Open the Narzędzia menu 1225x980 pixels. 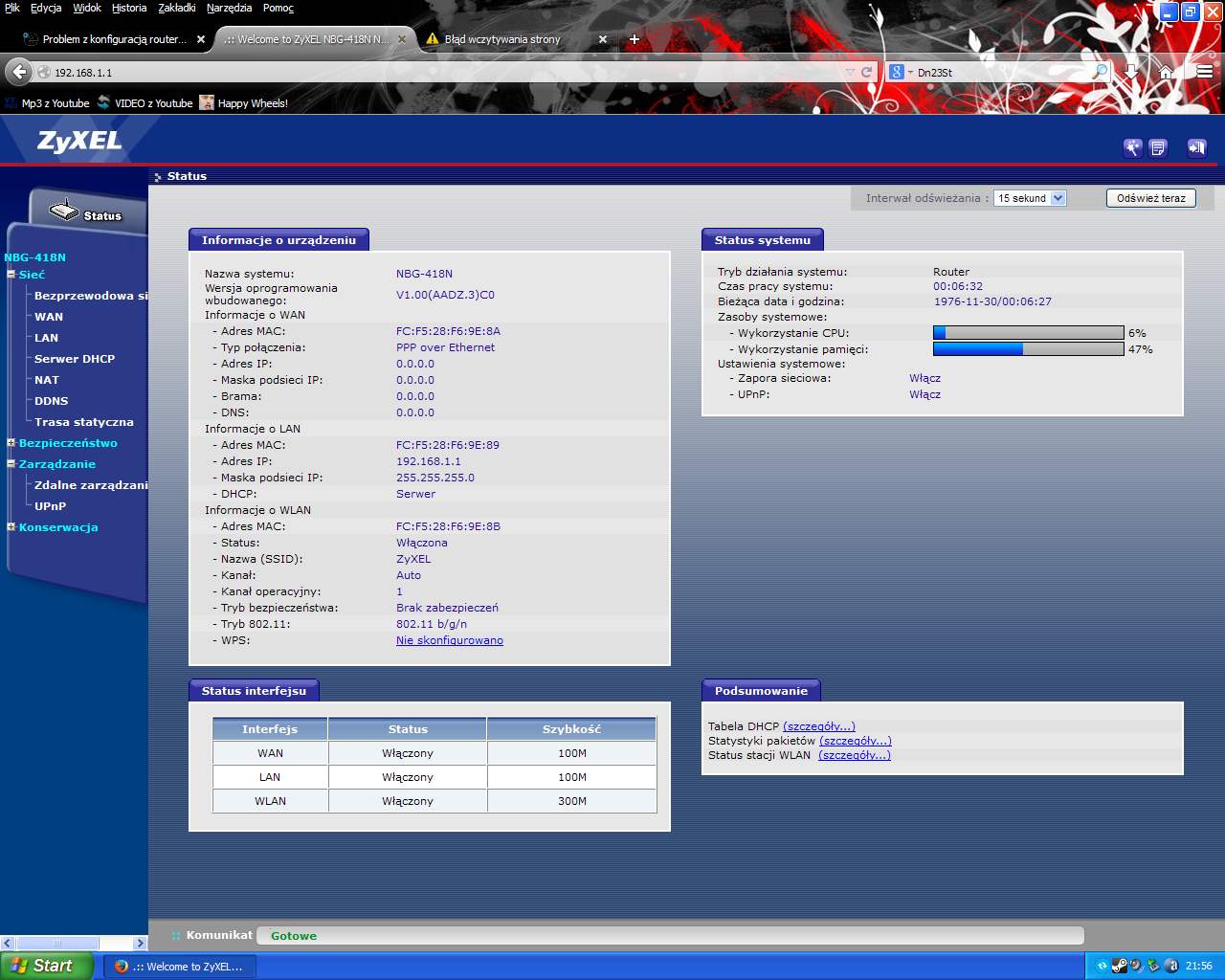tap(230, 8)
